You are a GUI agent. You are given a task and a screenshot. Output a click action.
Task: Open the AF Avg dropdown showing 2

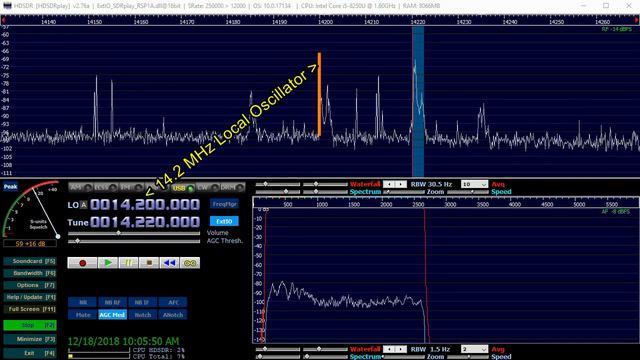pyautogui.click(x=474, y=349)
